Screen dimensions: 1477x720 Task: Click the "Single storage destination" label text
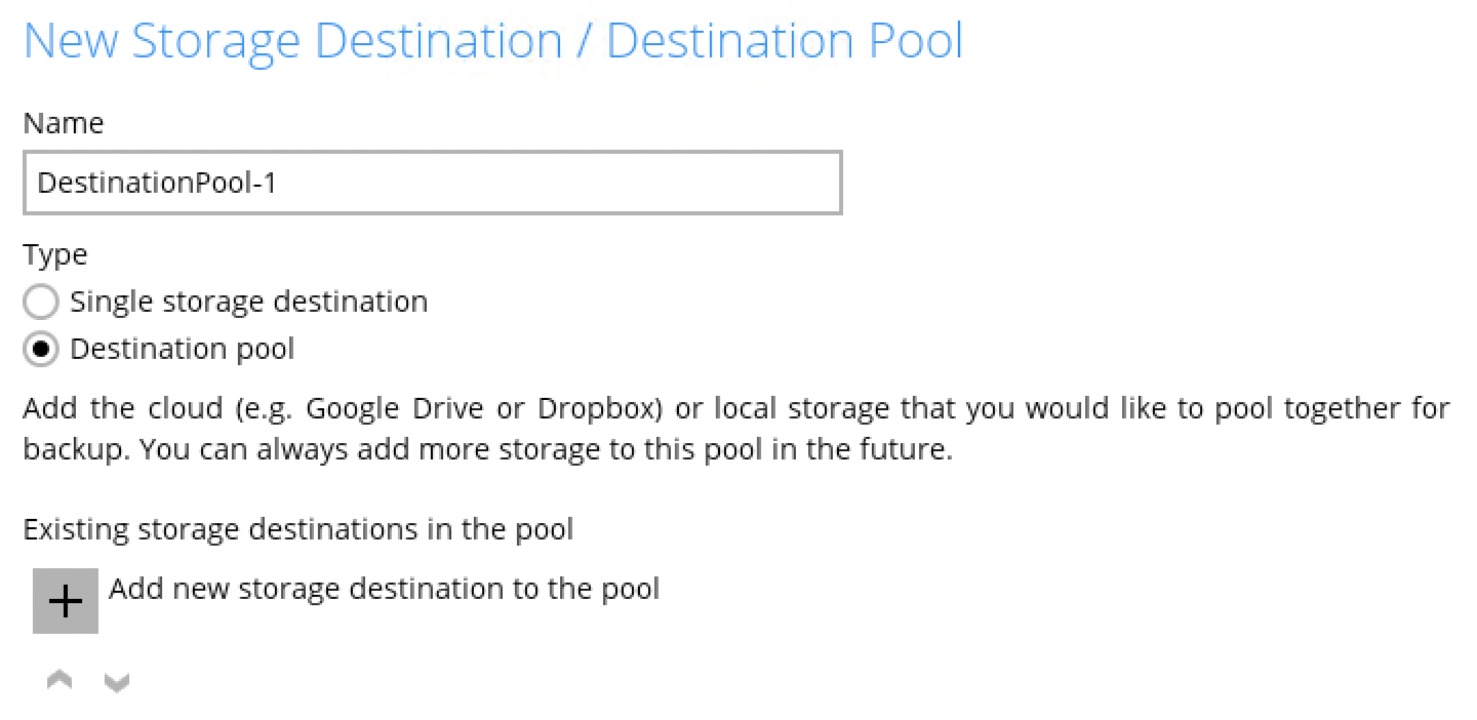coord(248,301)
